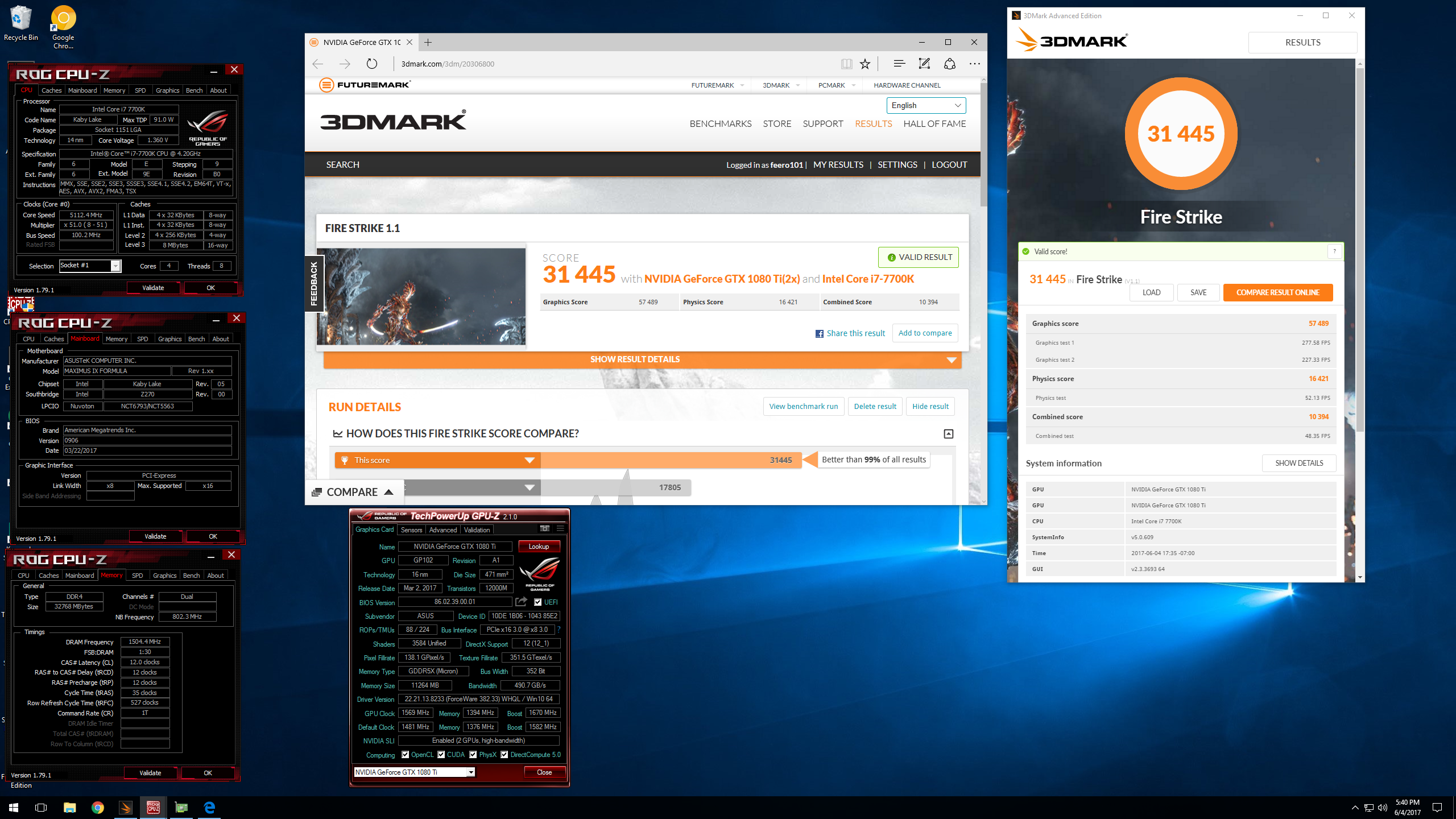Open the Bench tab in Mainboard CPU-Z window
Viewport: 1456px width, 819px height.
pyautogui.click(x=196, y=339)
